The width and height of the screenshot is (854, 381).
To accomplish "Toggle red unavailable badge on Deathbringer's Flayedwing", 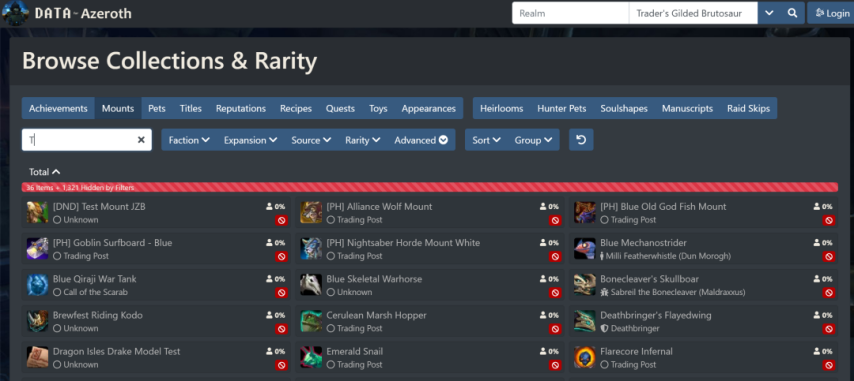I will 828,329.
